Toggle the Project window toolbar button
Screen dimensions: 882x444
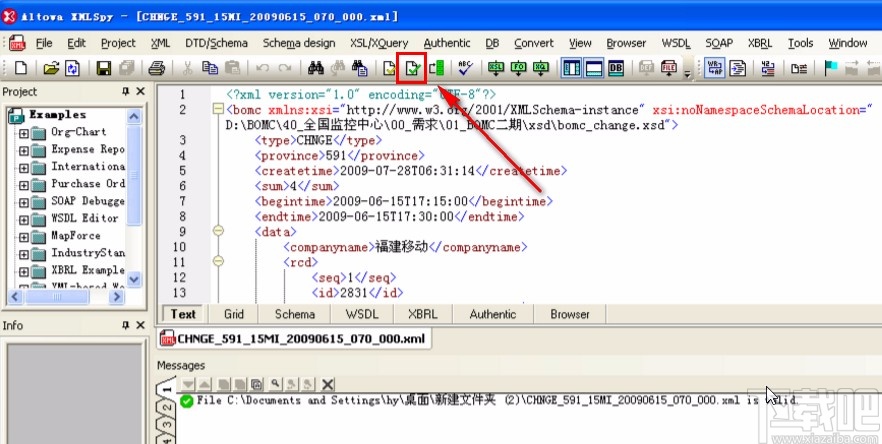[x=572, y=68]
